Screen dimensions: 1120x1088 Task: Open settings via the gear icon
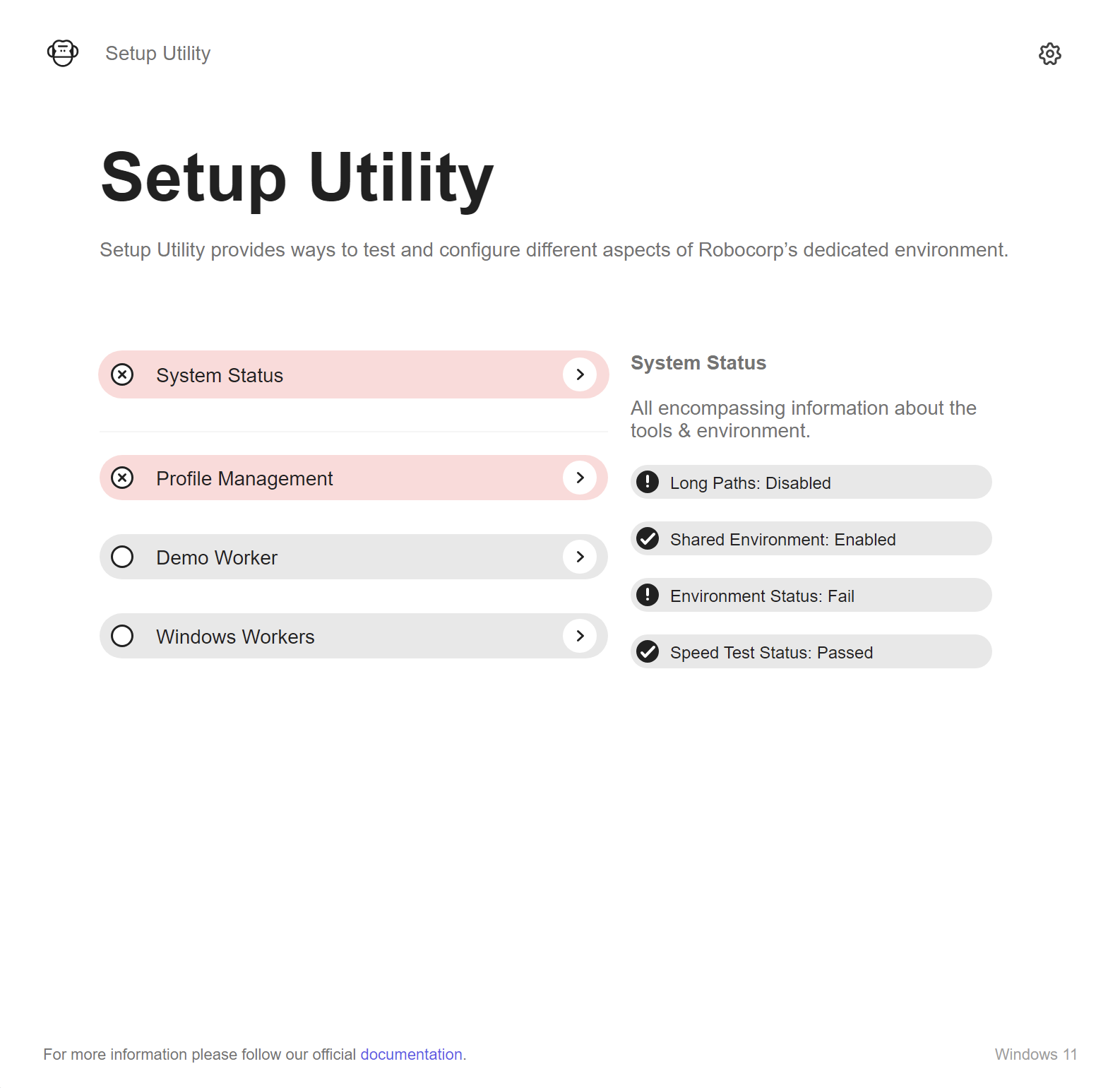coord(1049,54)
